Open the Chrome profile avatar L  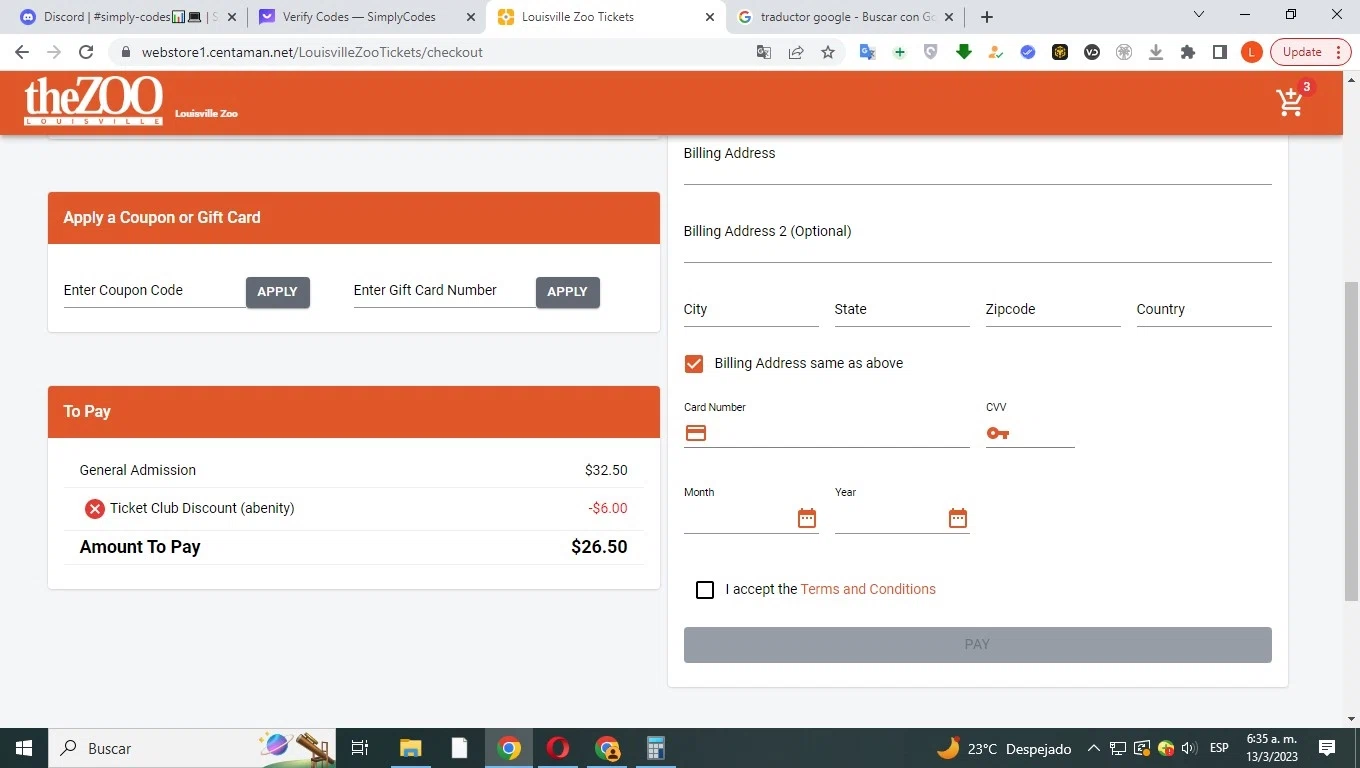pos(1251,52)
